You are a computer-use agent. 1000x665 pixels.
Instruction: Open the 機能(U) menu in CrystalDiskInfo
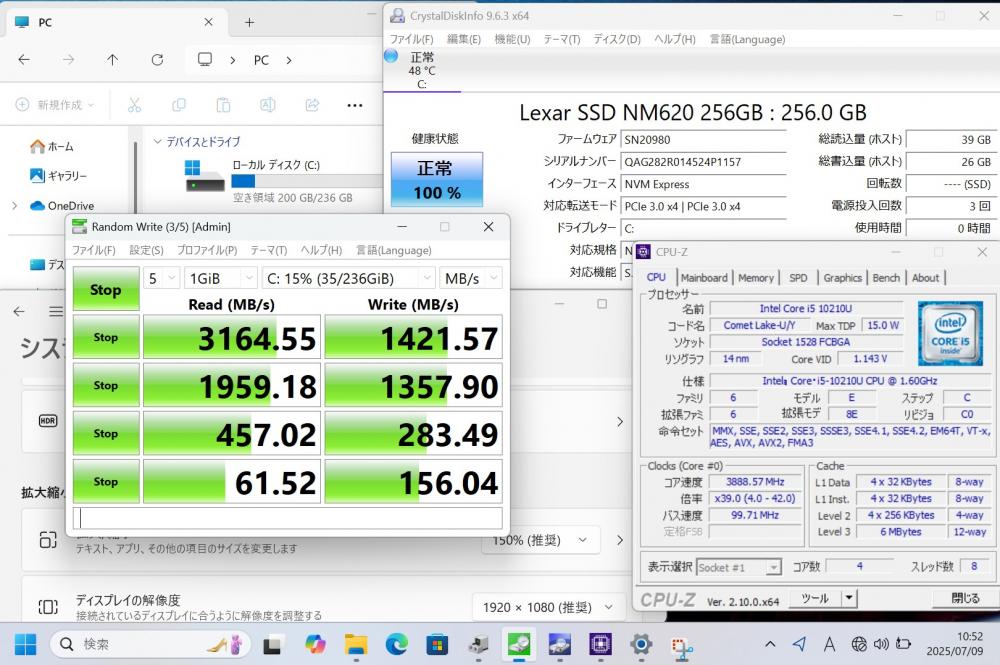tap(512, 39)
